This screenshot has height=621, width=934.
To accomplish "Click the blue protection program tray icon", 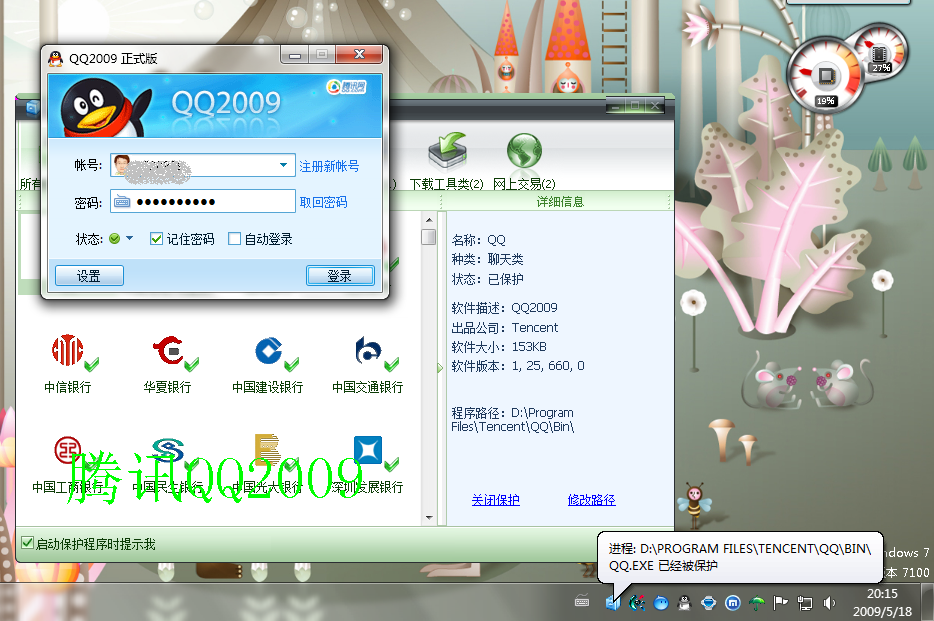I will coord(612,603).
